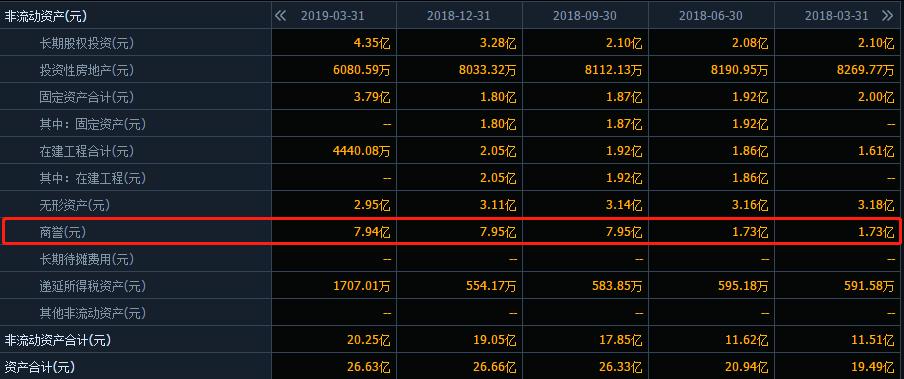Select the 在建工程合计(元) row label
Viewport: 904px width, 379px height.
[x=86, y=151]
